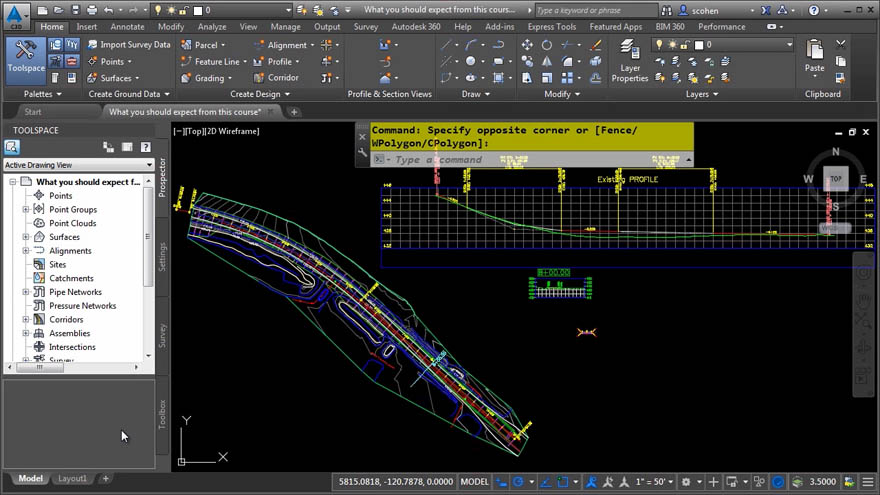Select the Catchments item in Prospector tree
The width and height of the screenshot is (880, 495).
click(71, 278)
